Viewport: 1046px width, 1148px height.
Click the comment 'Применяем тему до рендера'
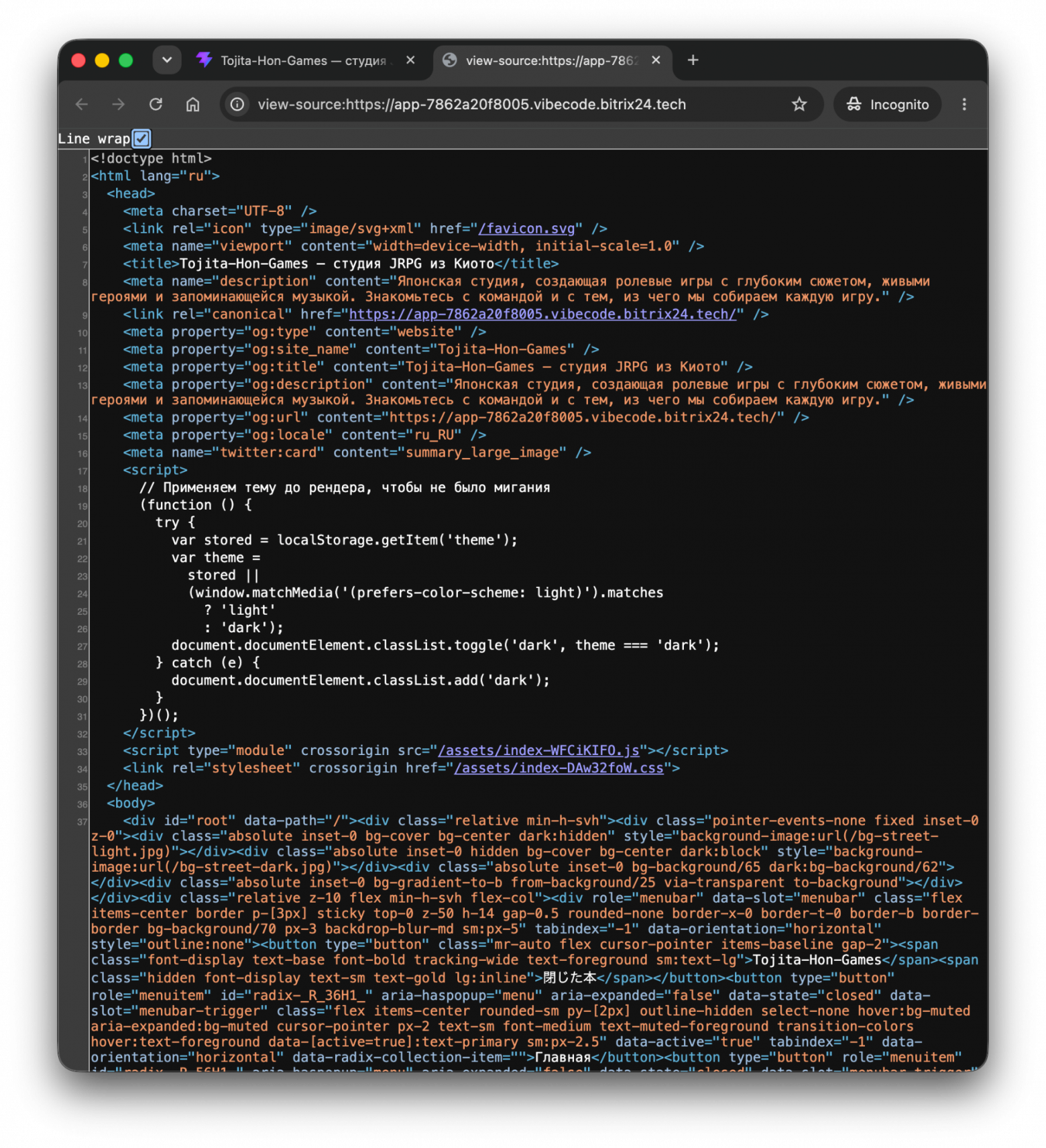click(266, 487)
